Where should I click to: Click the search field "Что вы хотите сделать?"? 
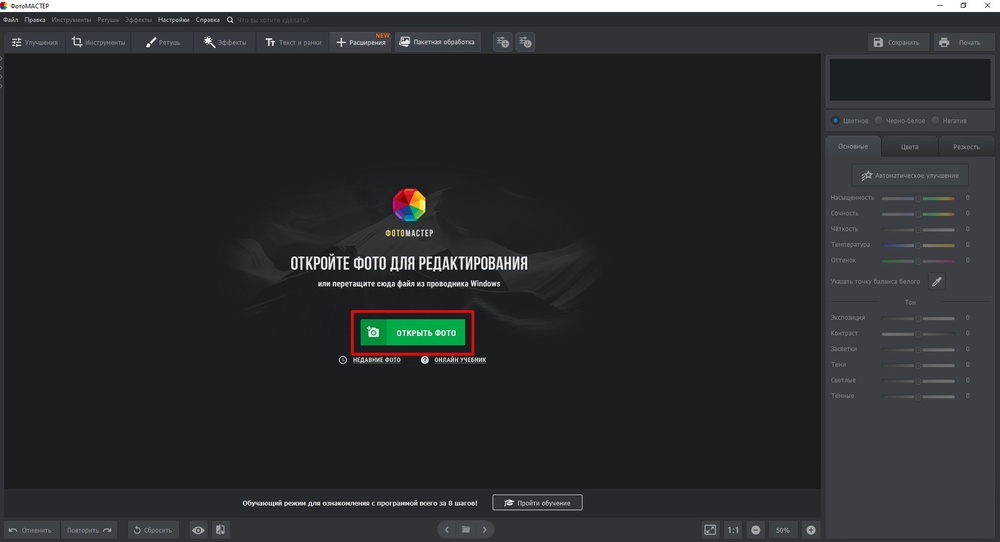tap(279, 20)
